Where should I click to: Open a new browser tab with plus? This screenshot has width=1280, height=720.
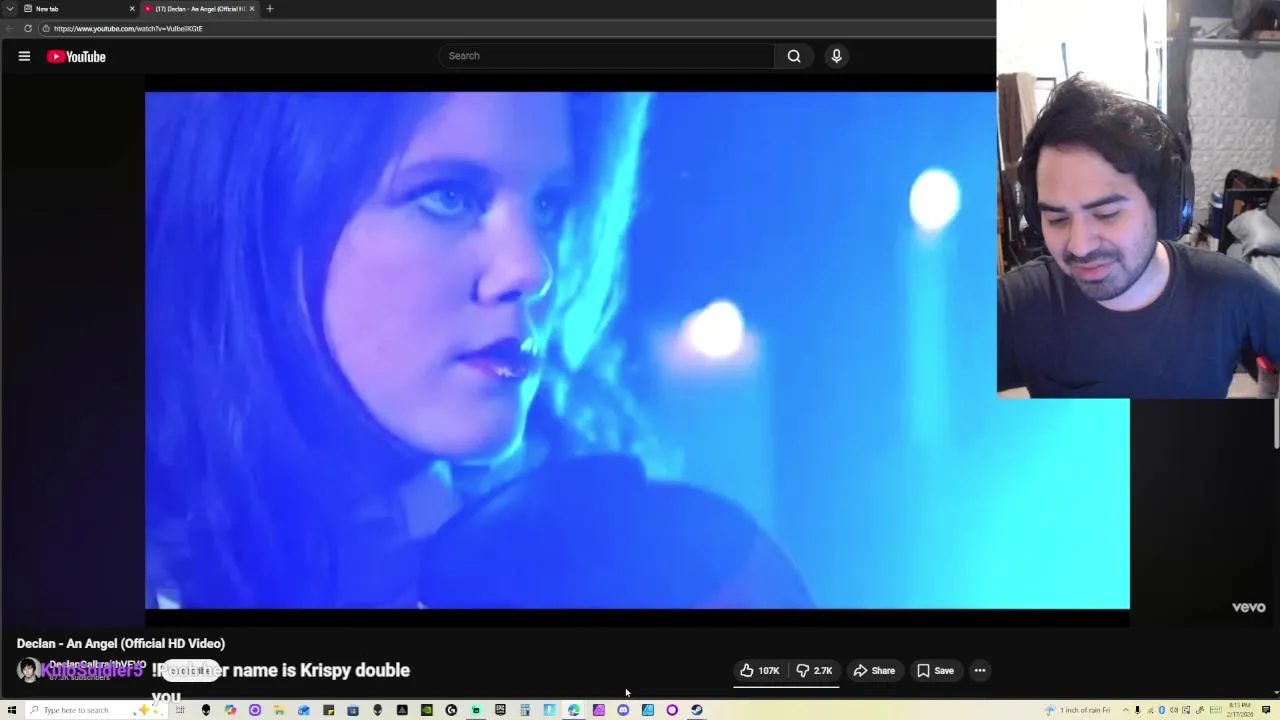tap(269, 9)
